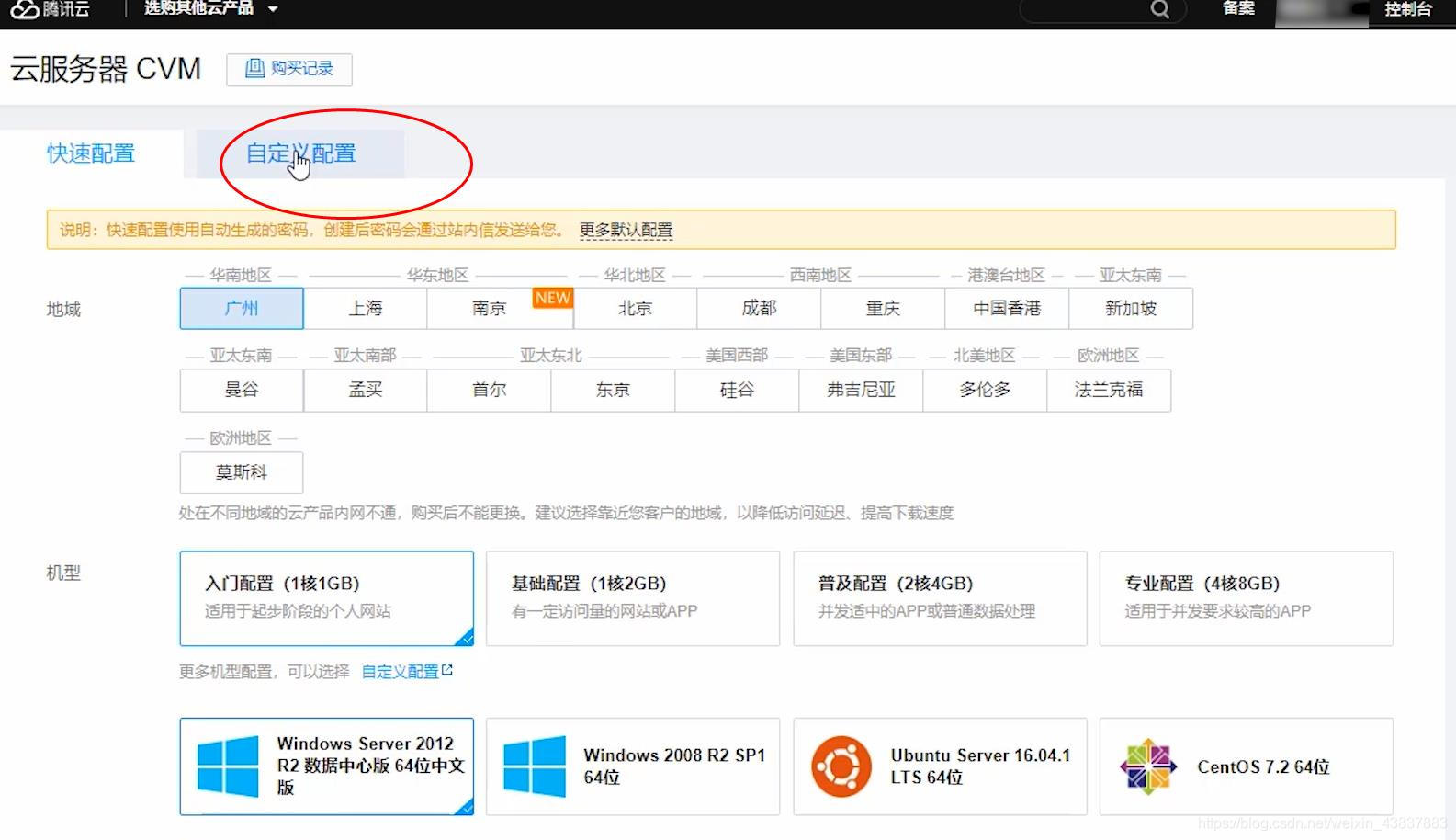Click the Windows logo for Server 2012
1456x840 pixels.
tap(228, 766)
